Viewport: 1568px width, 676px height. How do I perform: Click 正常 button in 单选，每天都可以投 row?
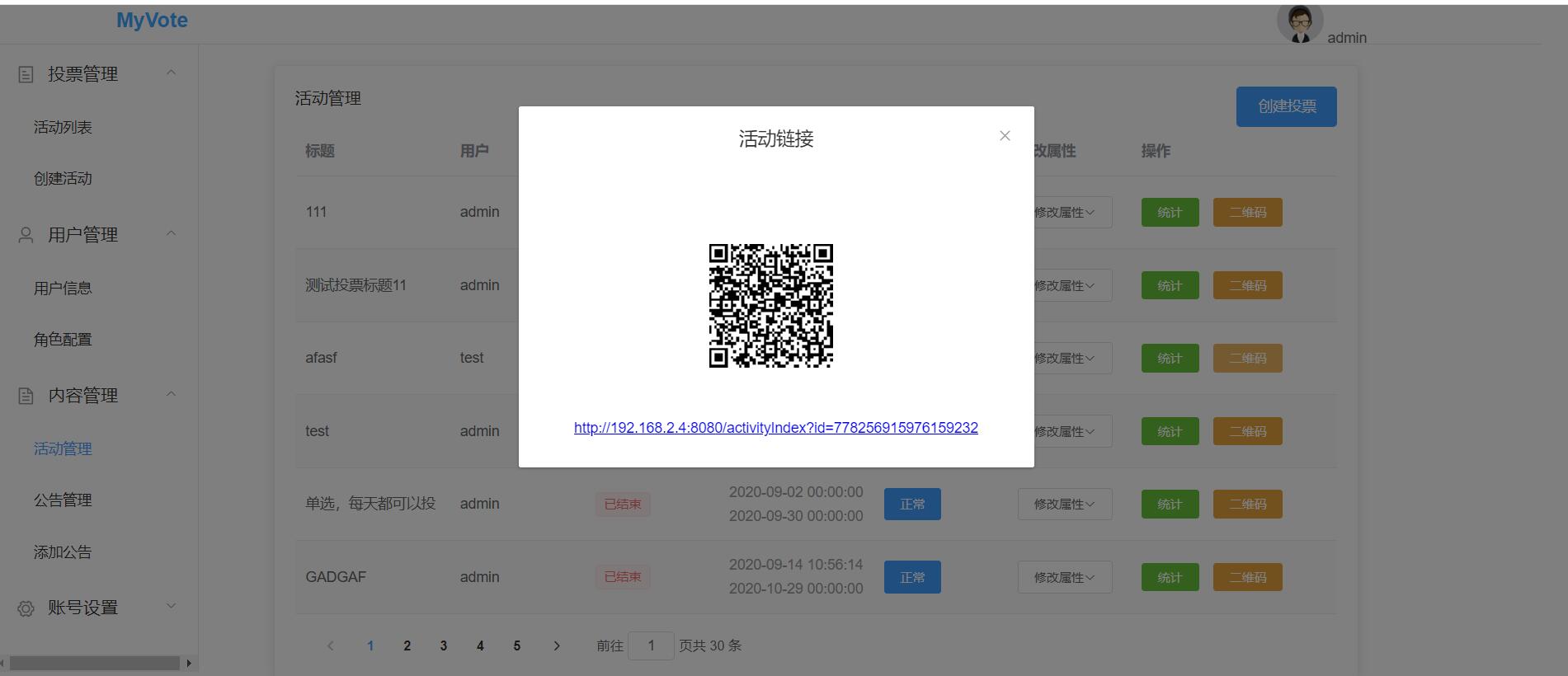[x=912, y=504]
